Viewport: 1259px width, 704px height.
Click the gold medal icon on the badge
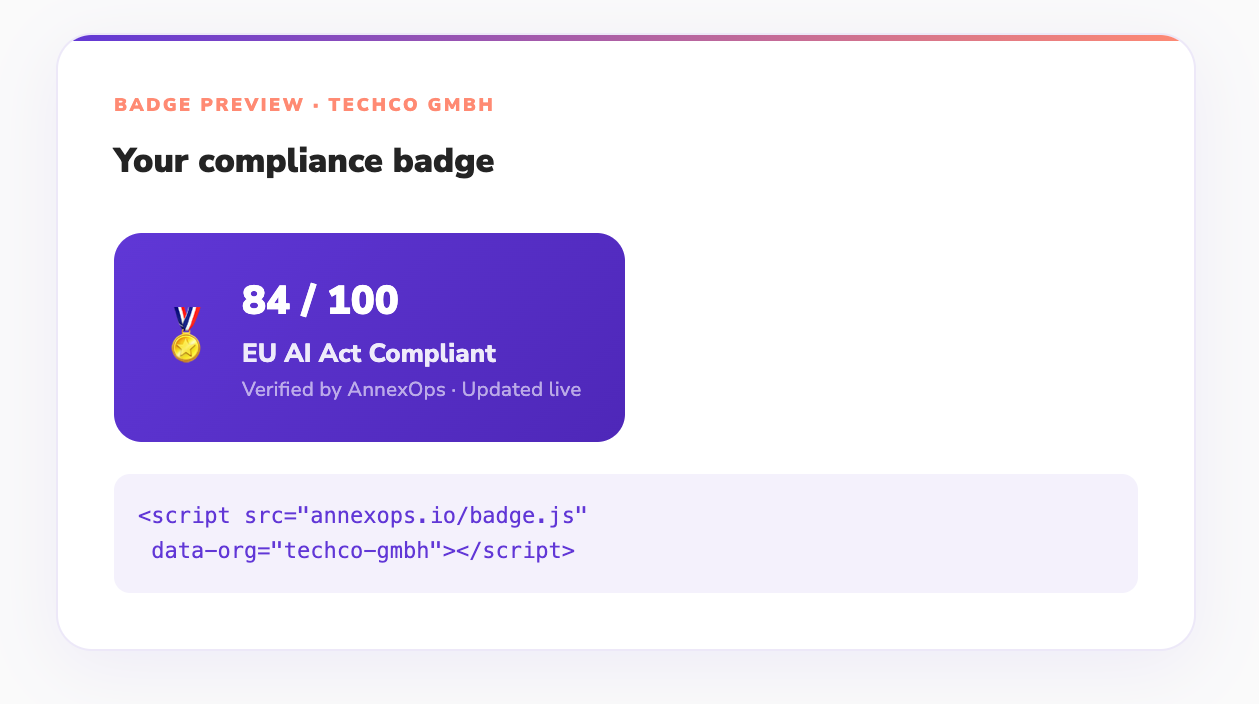[x=186, y=335]
